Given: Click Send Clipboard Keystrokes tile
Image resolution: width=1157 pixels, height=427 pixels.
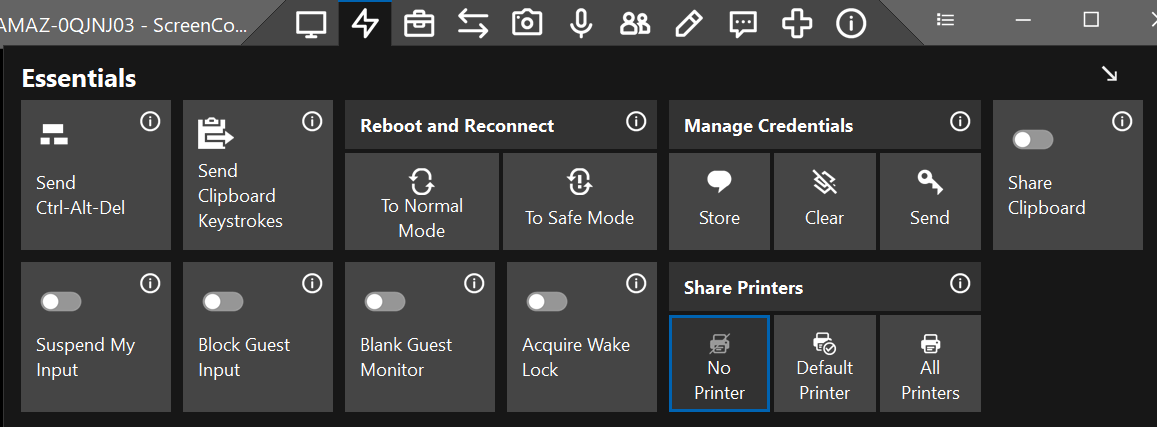Looking at the screenshot, I should pos(258,175).
